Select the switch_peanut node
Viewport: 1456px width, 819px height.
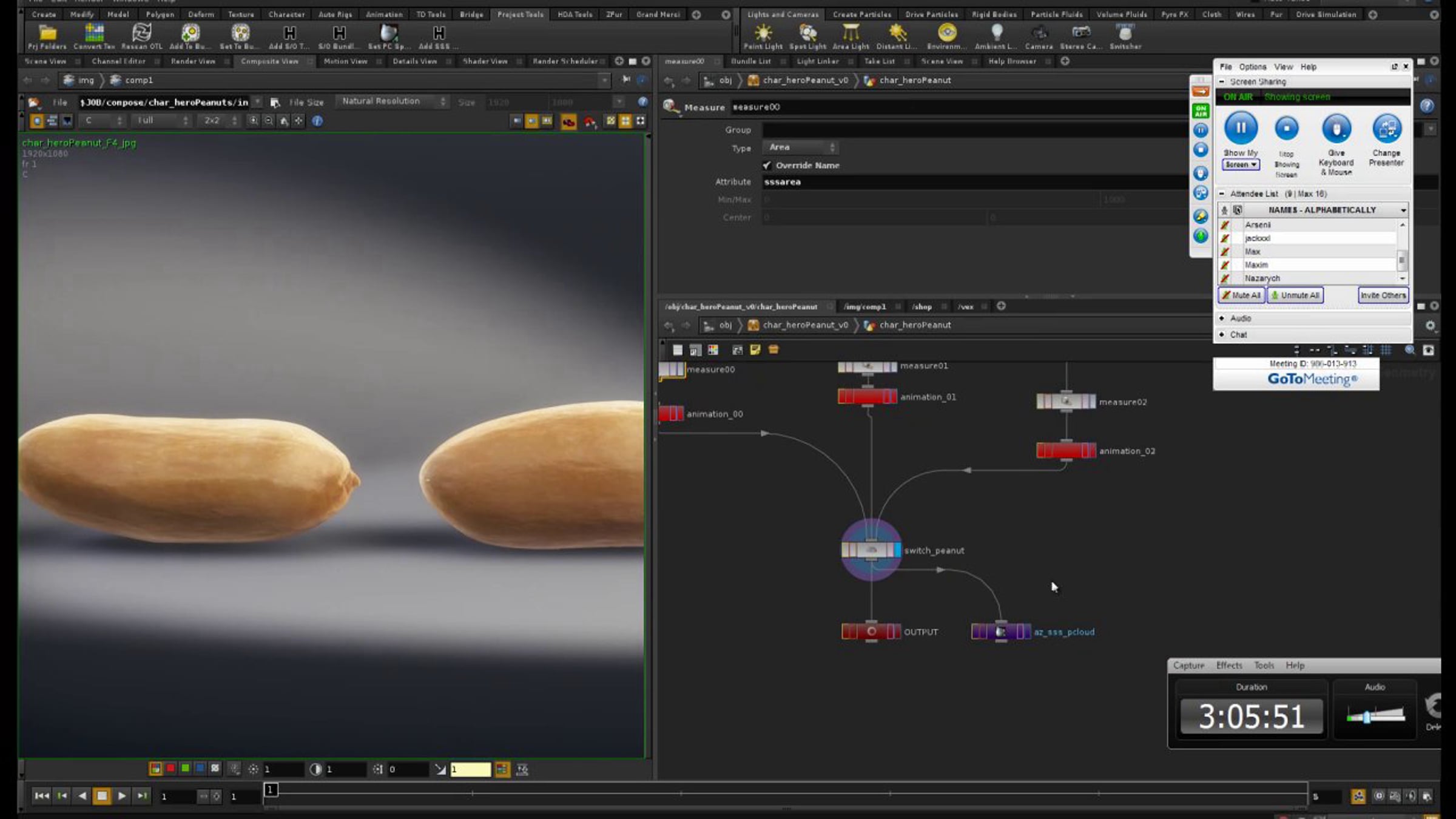871,550
